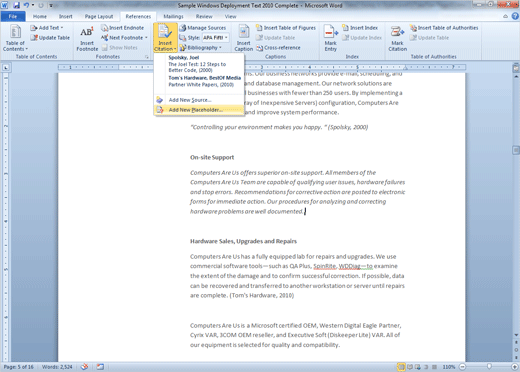The image size is (520, 372).
Task: Customize Quick Access Toolbar dropdown
Action: [x=51, y=5]
